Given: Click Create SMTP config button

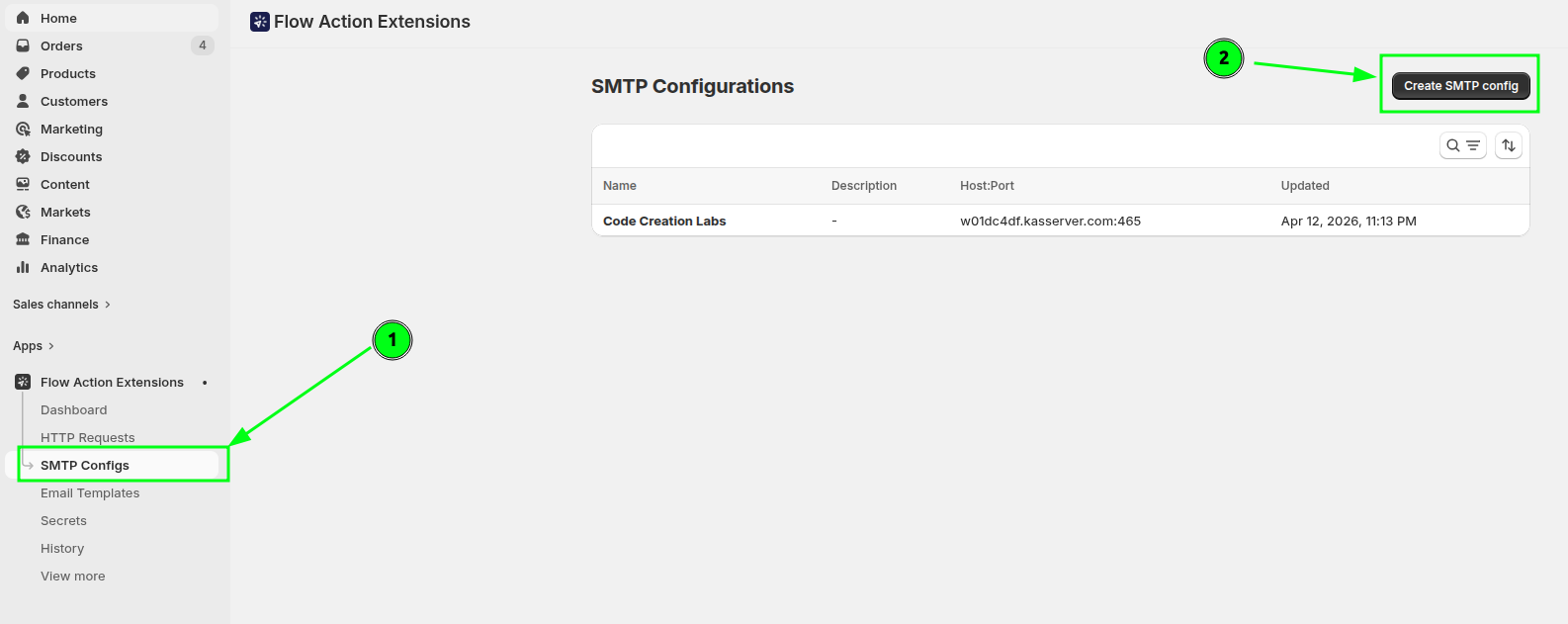Looking at the screenshot, I should point(1460,86).
